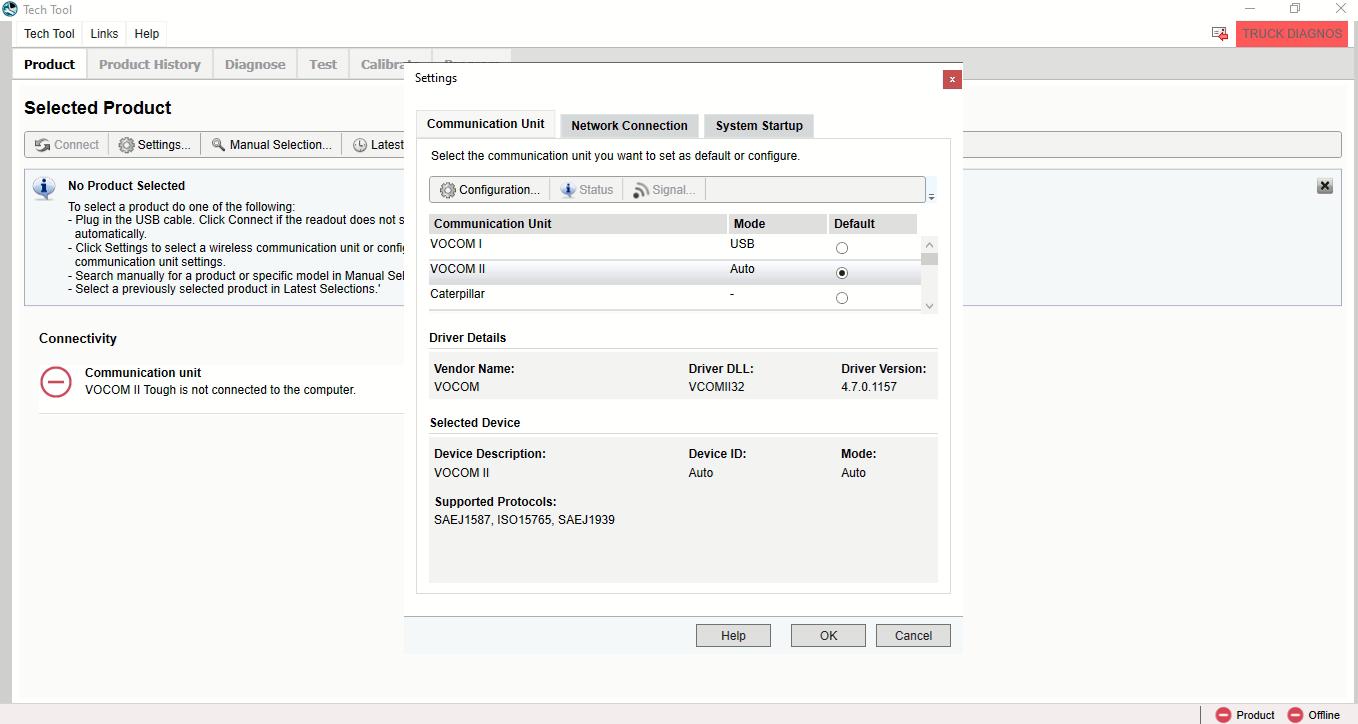Image resolution: width=1358 pixels, height=724 pixels.
Task: Open the Tech Tool menu
Action: click(x=49, y=34)
